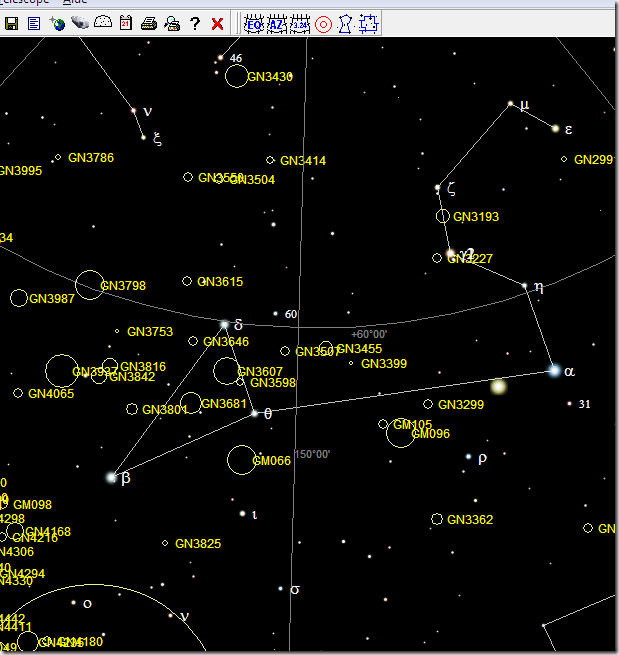Toggle the constellation boundary icon
The width and height of the screenshot is (619, 655).
[x=368, y=24]
